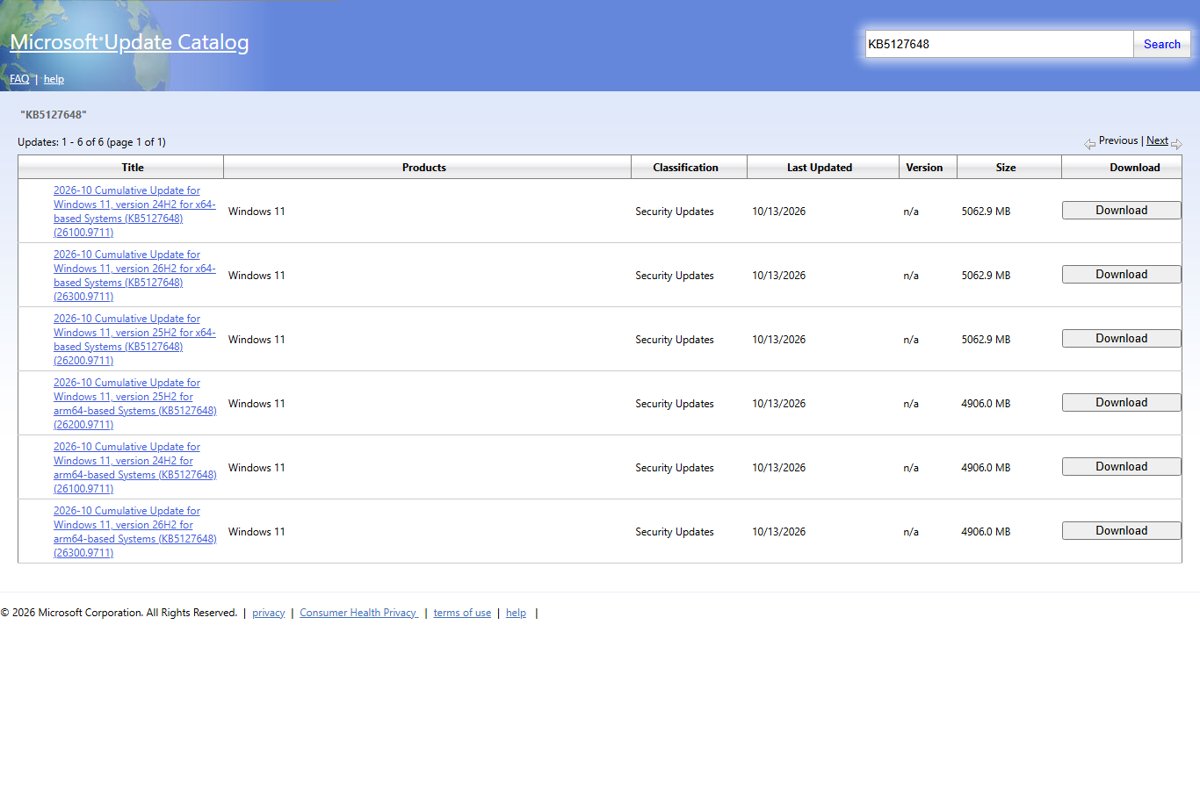Click the Size cell of 25H2 arm64 row
This screenshot has height=790, width=1200.
tap(986, 404)
